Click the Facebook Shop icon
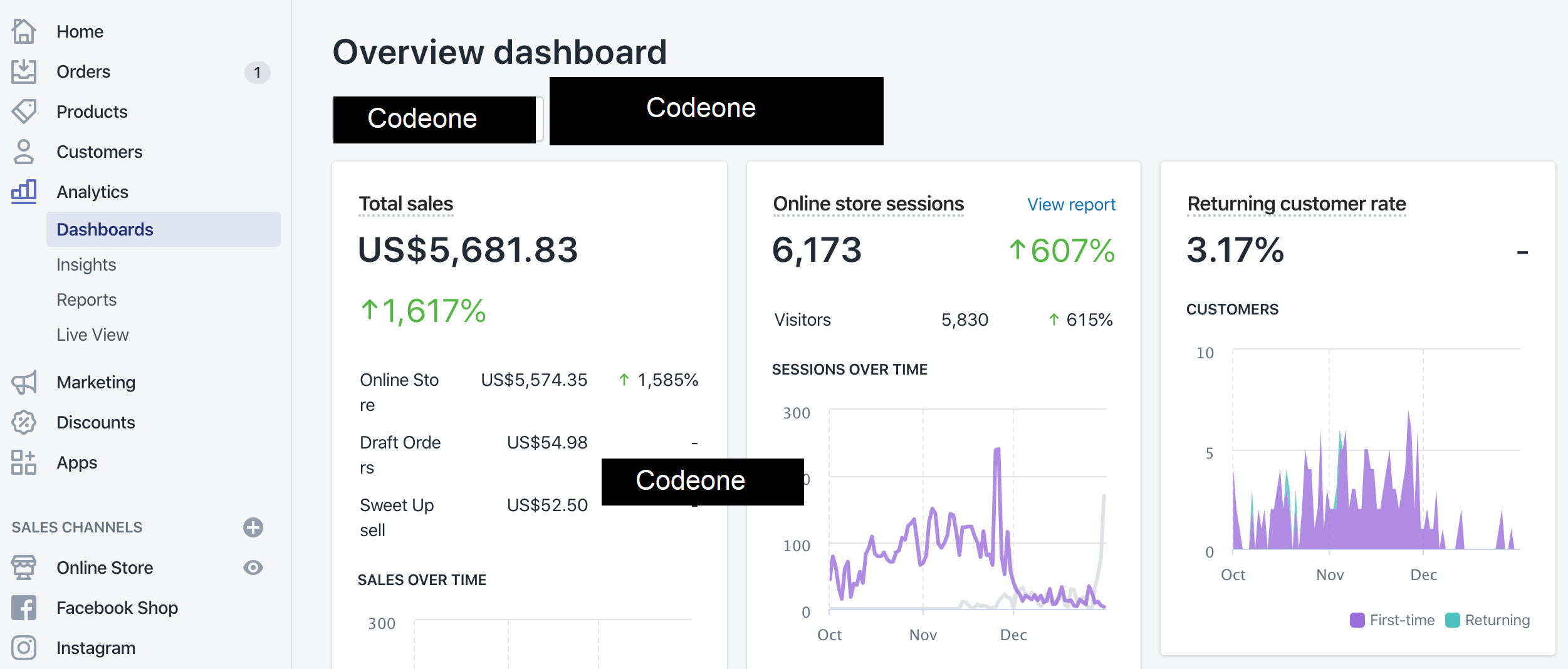This screenshot has height=669, width=1568. [24, 608]
